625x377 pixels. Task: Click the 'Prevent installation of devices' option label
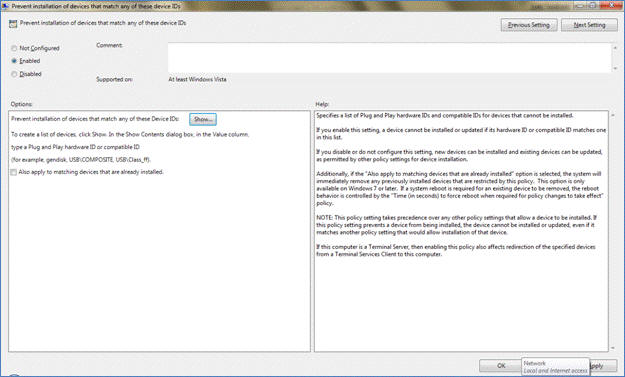pyautogui.click(x=95, y=119)
